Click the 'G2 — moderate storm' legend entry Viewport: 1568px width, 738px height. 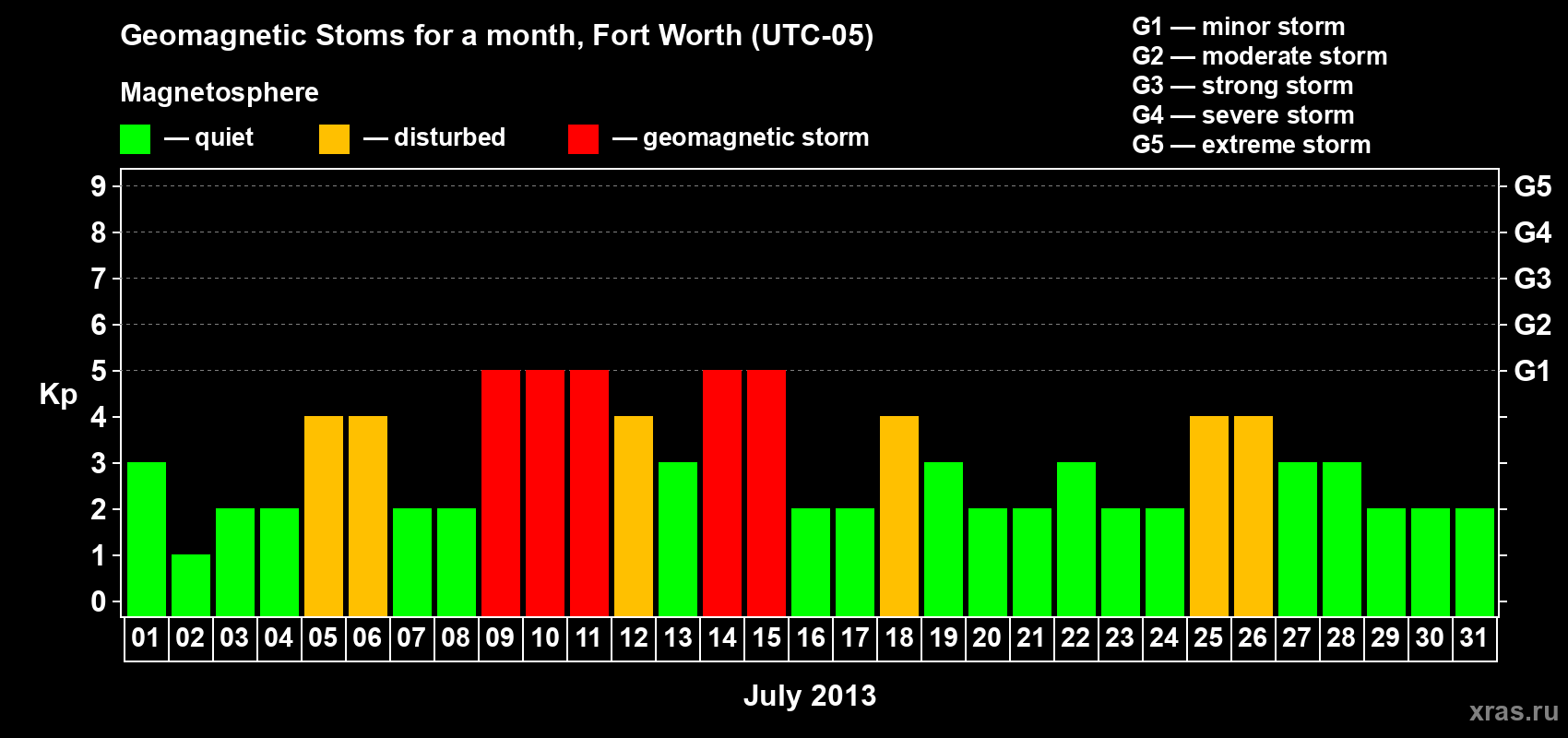(1260, 56)
